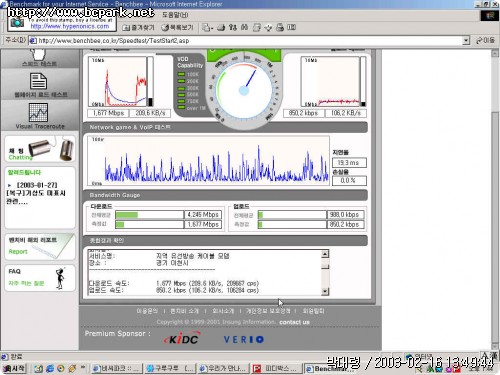The width and height of the screenshot is (500, 375).
Task: Expand the address bar dropdown arrow
Action: pyautogui.click(x=466, y=41)
